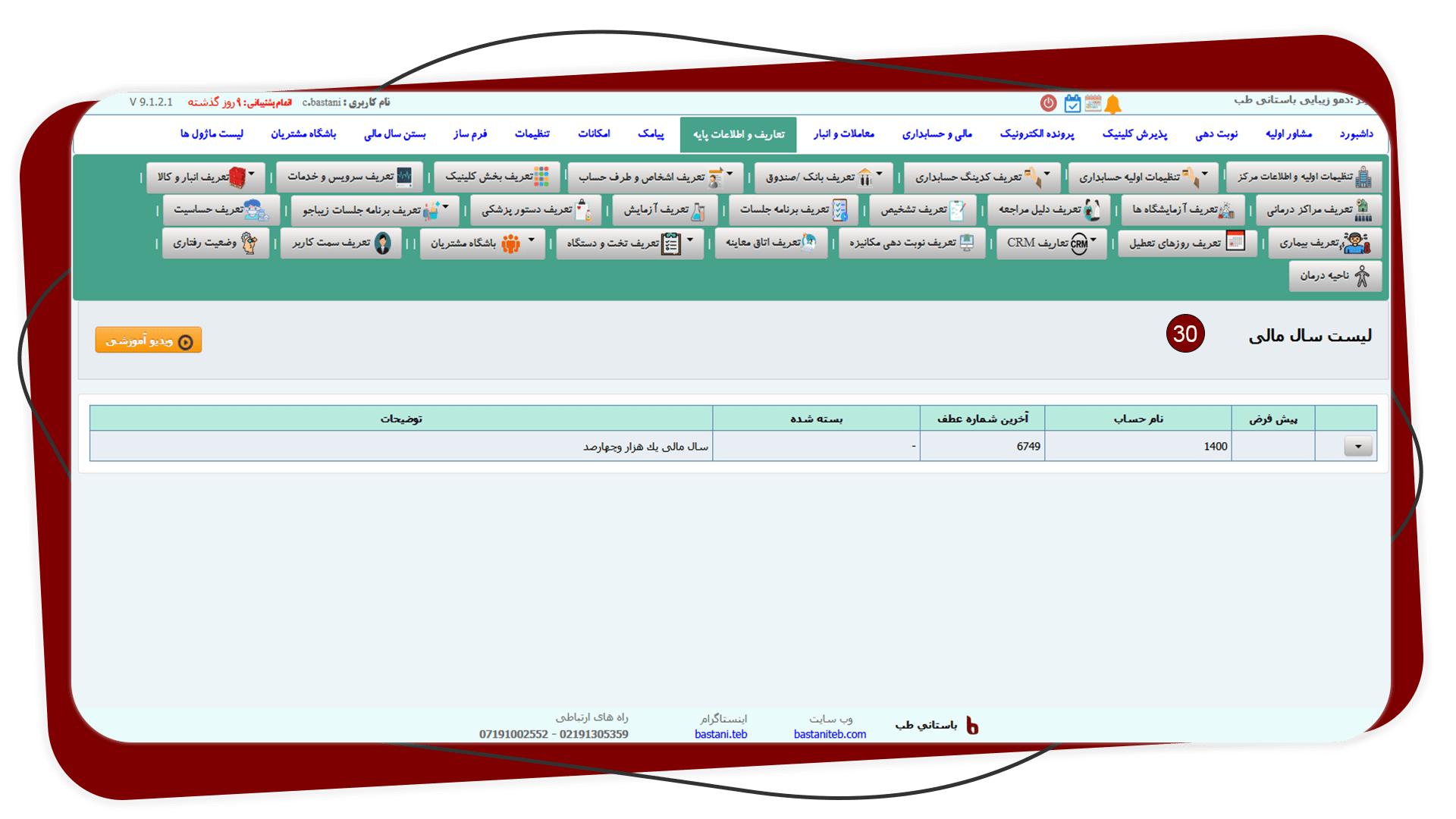This screenshot has height=819, width=1456.
Task: Click the تعریف آزمایش flask icon
Action: point(698,210)
